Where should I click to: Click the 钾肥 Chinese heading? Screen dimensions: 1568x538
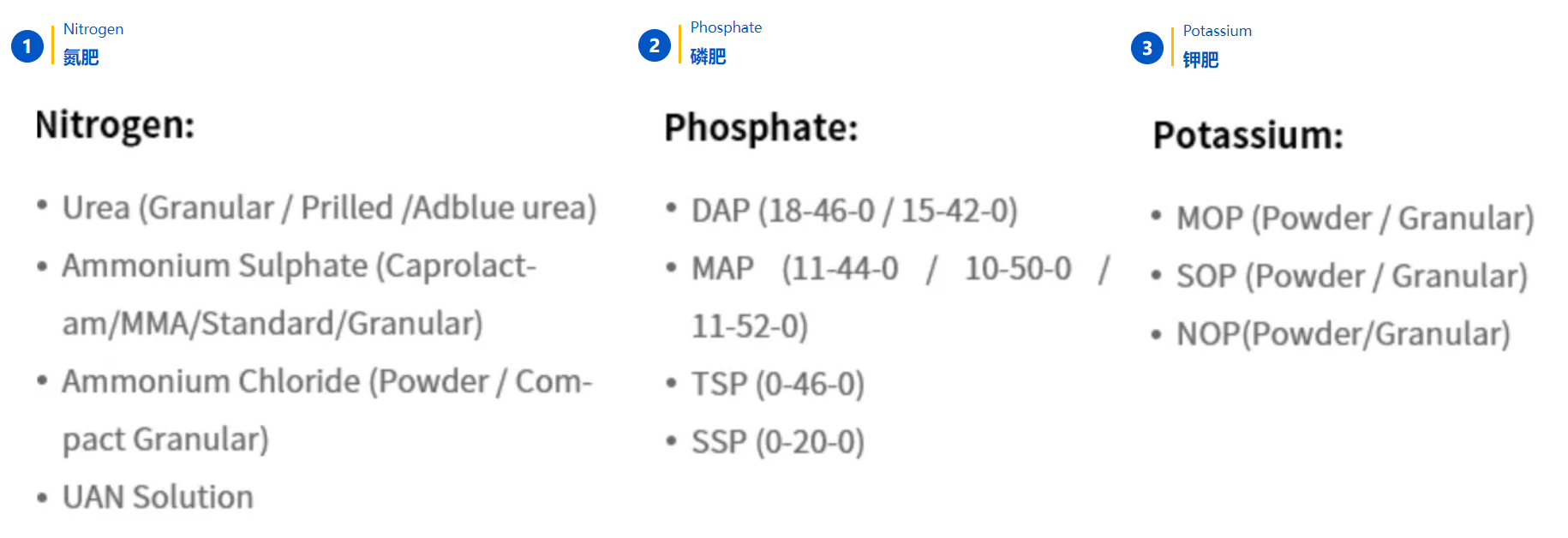1200,60
